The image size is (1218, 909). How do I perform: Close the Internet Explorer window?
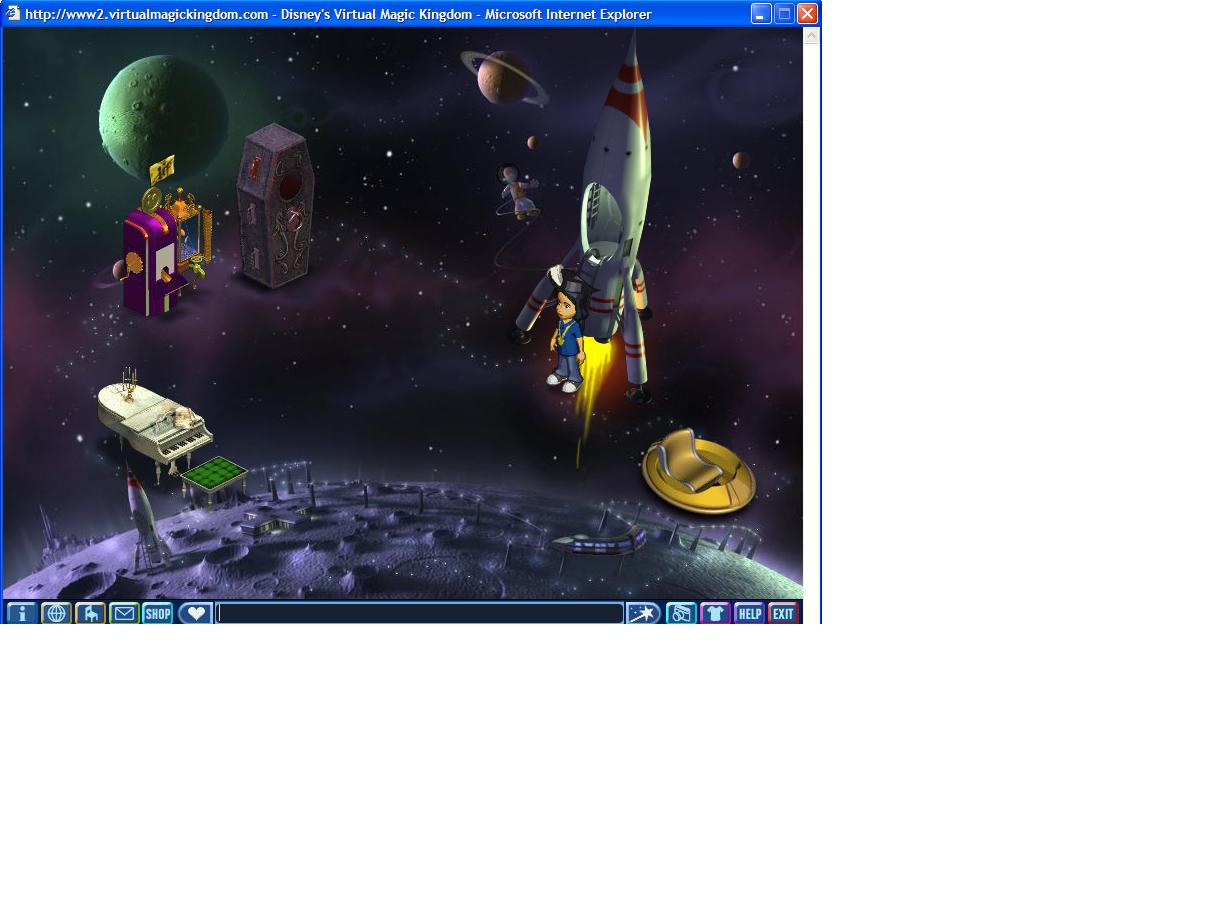[807, 14]
